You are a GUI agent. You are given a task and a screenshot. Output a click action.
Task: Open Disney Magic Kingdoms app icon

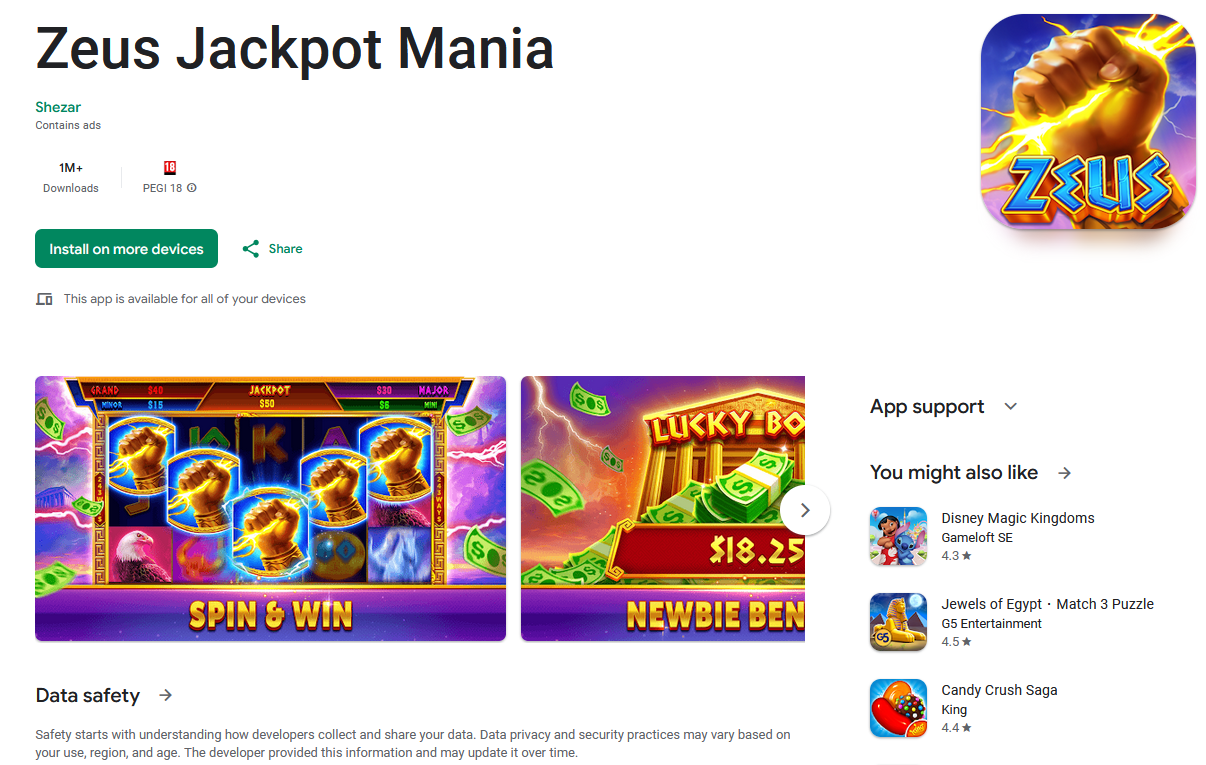(x=898, y=536)
